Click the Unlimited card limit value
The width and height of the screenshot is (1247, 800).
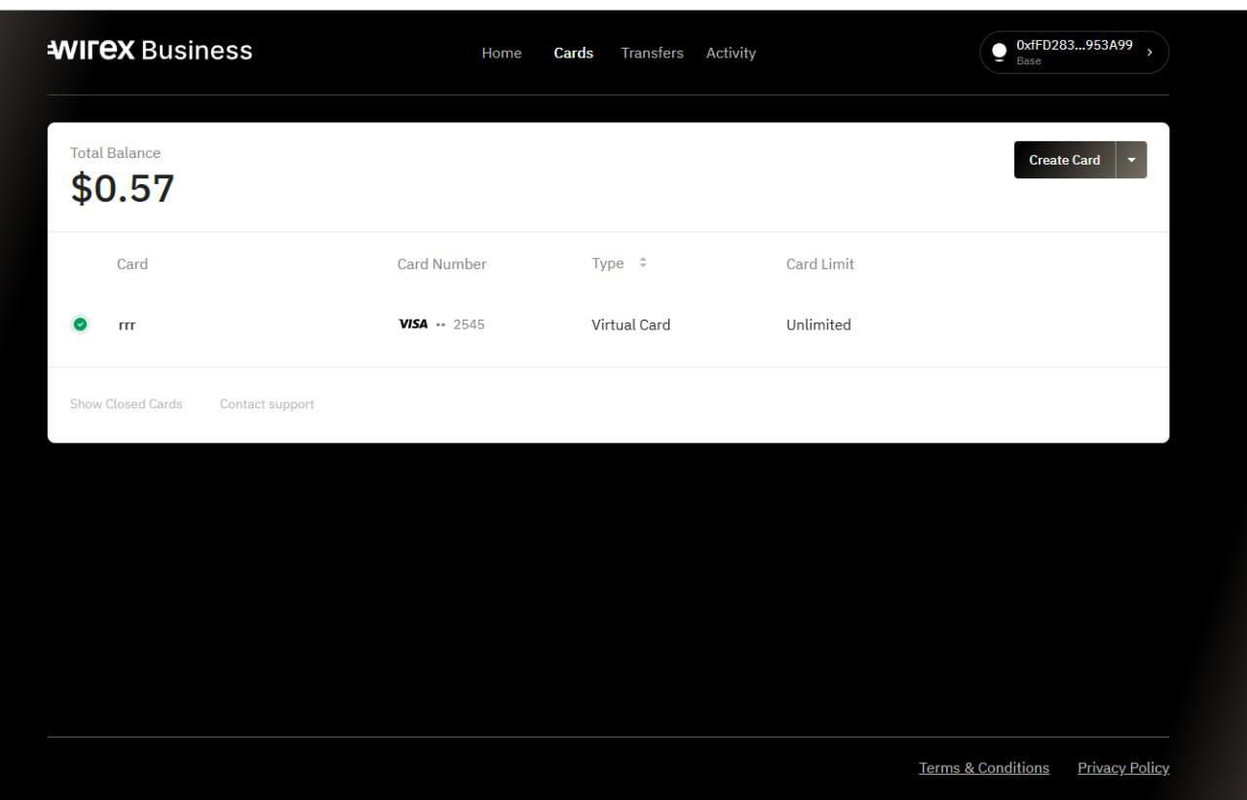(x=818, y=325)
